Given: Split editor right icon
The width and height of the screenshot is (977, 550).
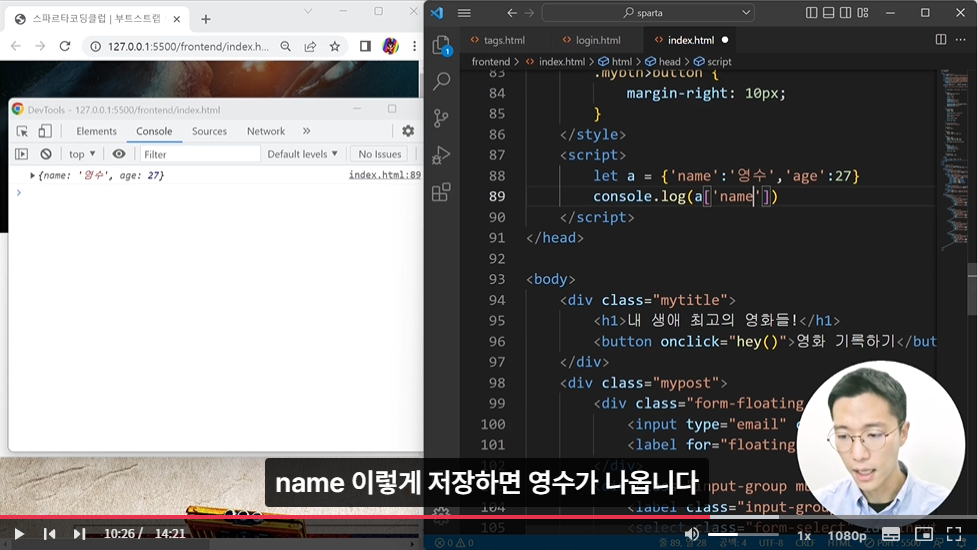Looking at the screenshot, I should pos(941,39).
